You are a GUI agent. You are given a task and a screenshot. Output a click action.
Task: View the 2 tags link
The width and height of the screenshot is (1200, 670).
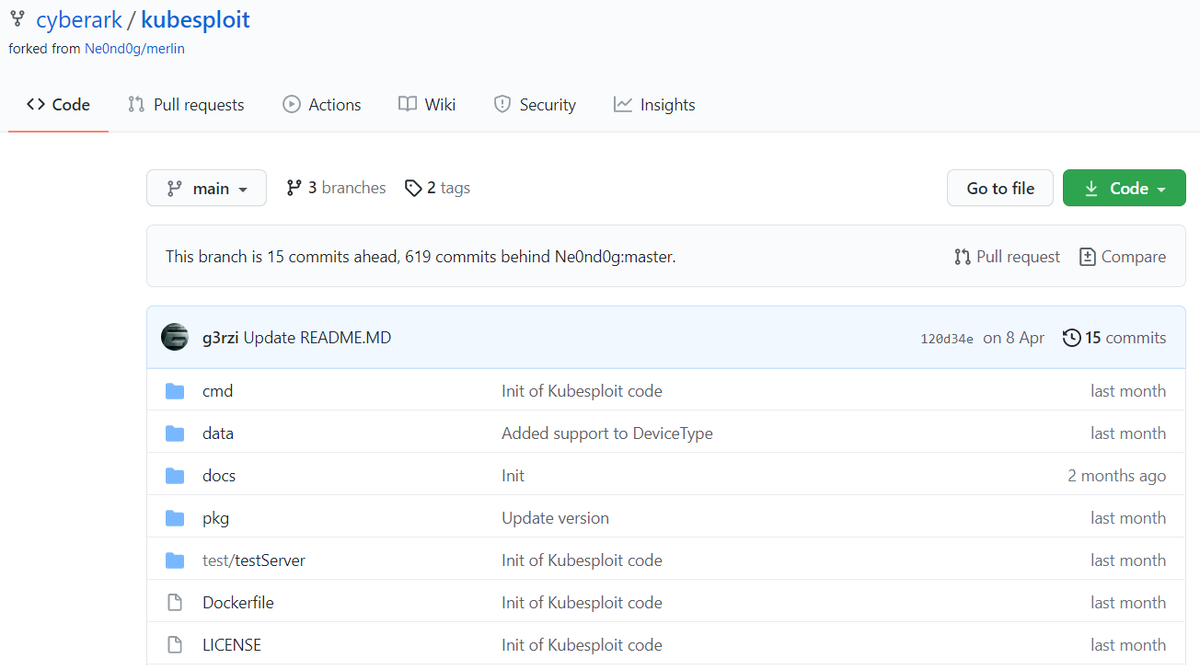coord(437,188)
